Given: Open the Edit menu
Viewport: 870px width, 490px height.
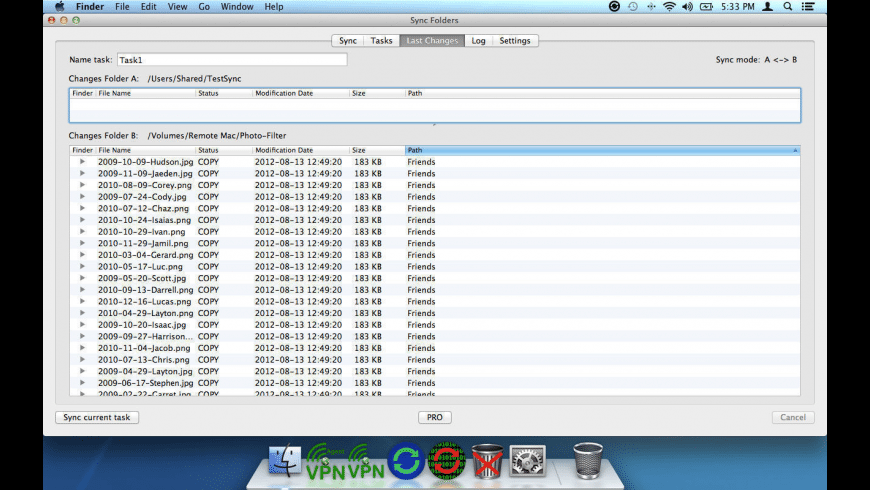Looking at the screenshot, I should click(148, 7).
